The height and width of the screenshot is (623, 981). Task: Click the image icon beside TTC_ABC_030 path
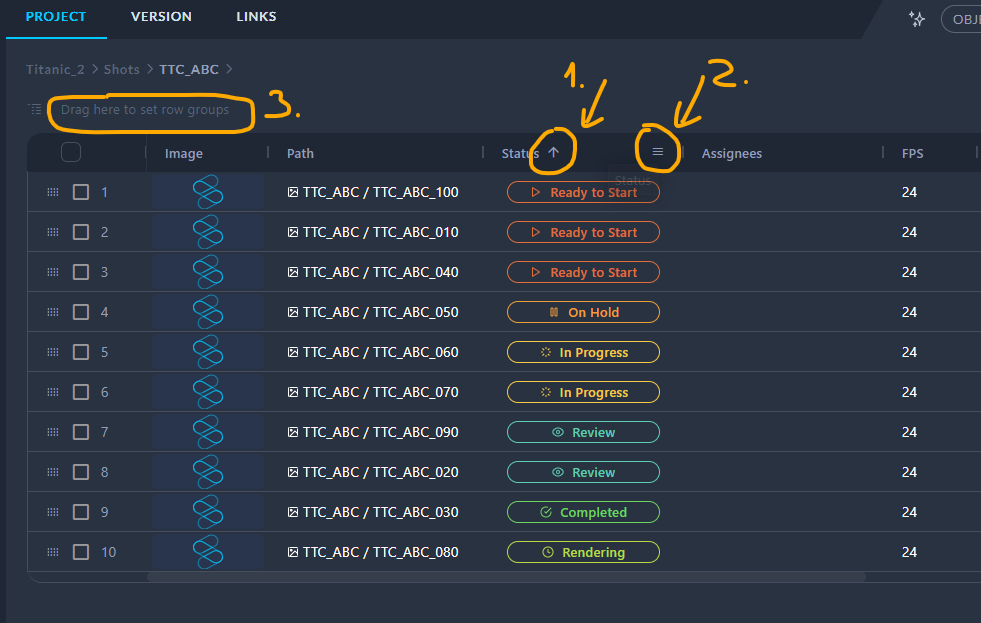(x=293, y=512)
